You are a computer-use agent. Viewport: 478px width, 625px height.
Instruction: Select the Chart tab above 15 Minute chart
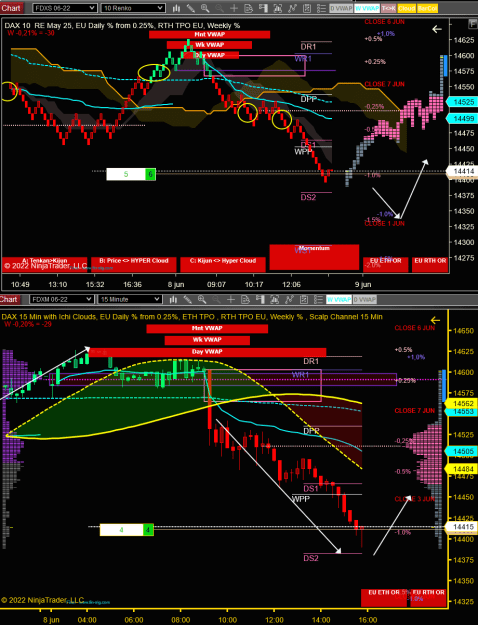click(x=9, y=299)
